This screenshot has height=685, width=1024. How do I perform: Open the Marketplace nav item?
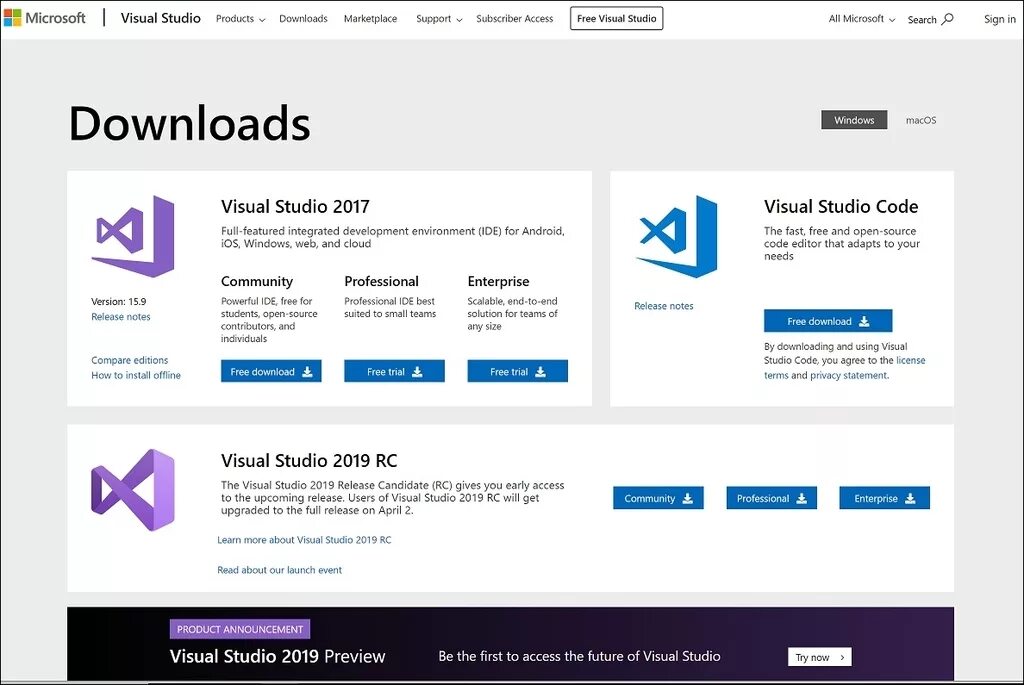370,19
